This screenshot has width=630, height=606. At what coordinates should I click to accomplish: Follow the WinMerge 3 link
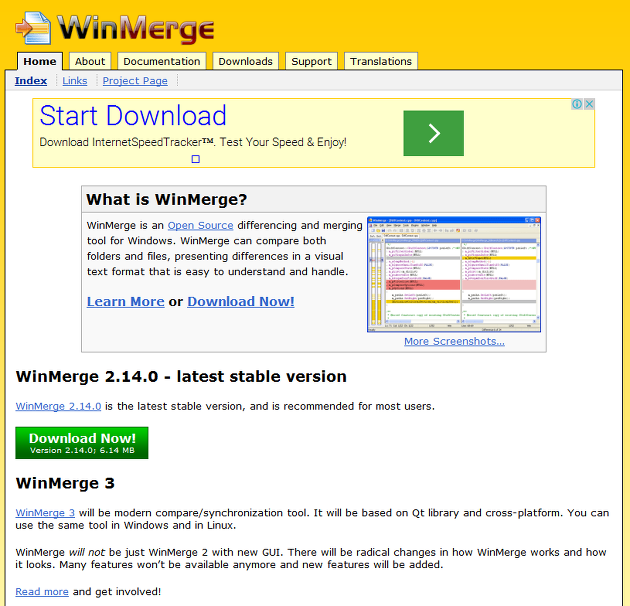45,513
